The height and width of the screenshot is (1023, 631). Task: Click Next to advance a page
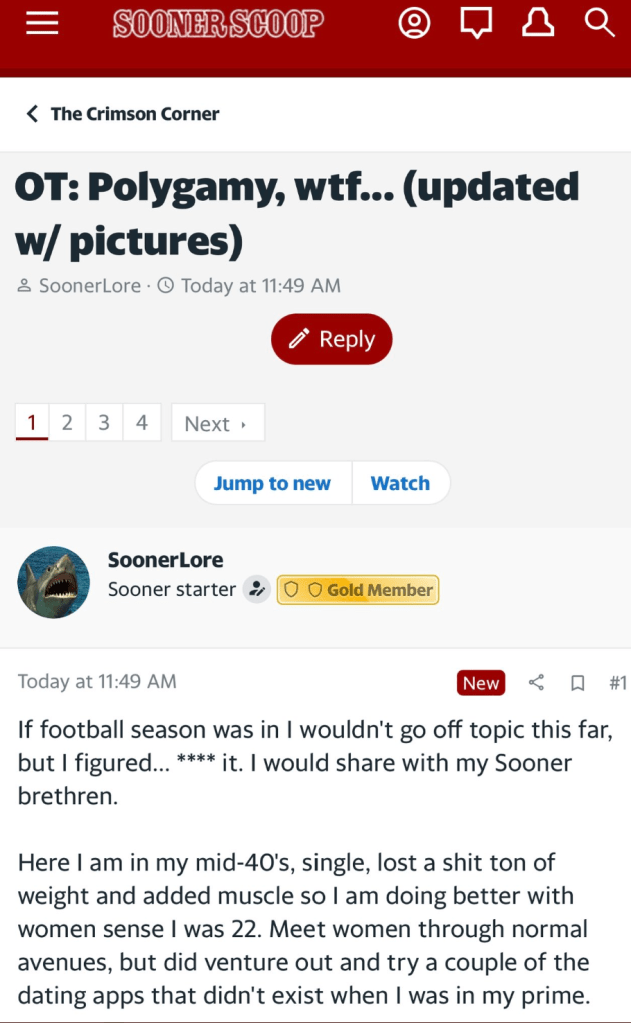click(217, 423)
